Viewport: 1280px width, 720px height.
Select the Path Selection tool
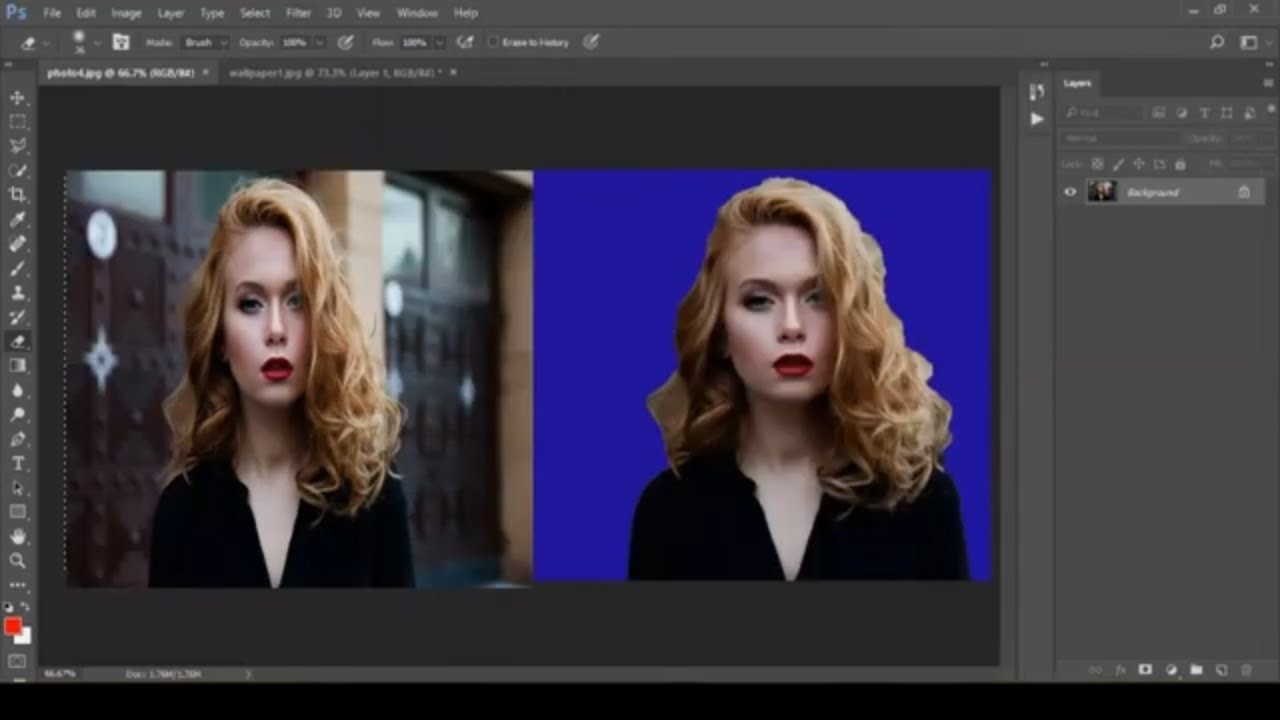17,488
